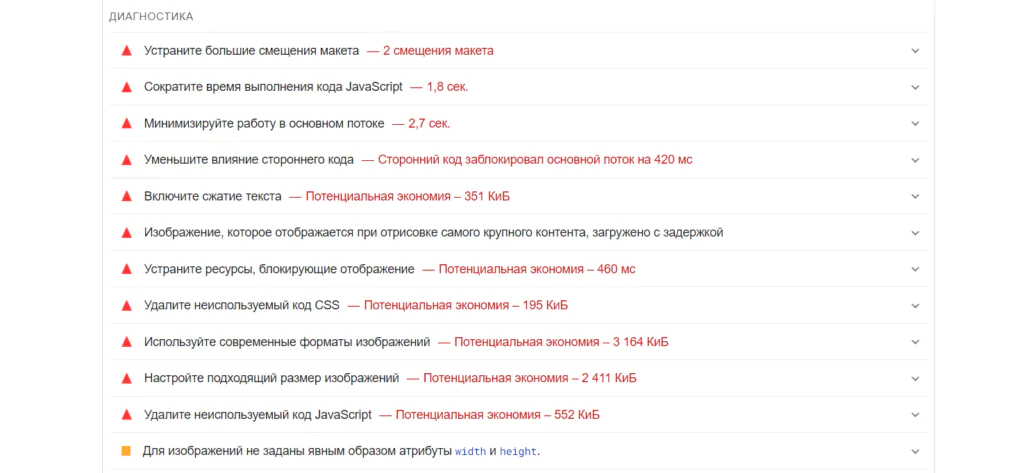
Task: Expand chevron for unused JavaScript audit
Action: 915,415
